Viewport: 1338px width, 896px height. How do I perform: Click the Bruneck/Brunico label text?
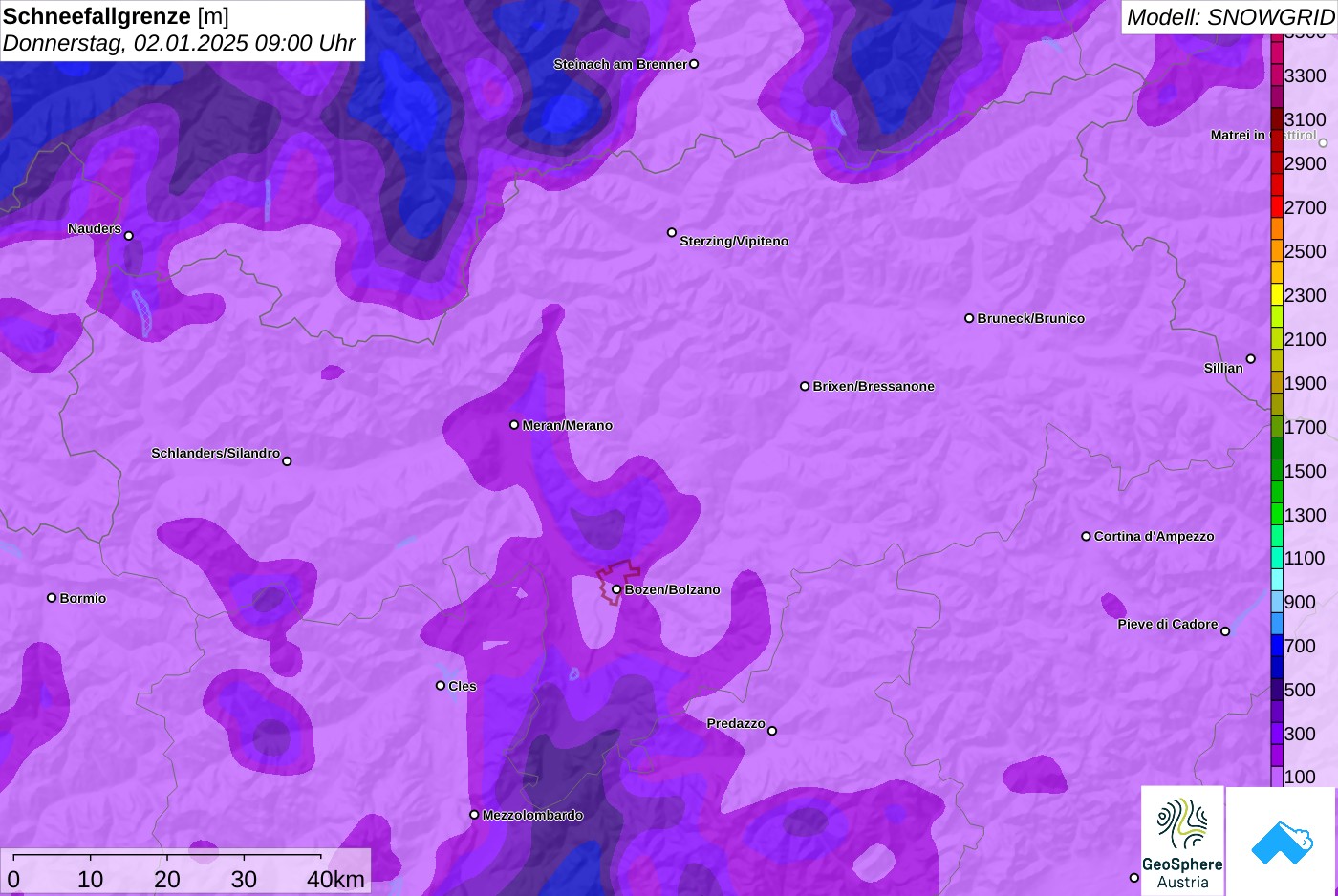tap(1031, 318)
